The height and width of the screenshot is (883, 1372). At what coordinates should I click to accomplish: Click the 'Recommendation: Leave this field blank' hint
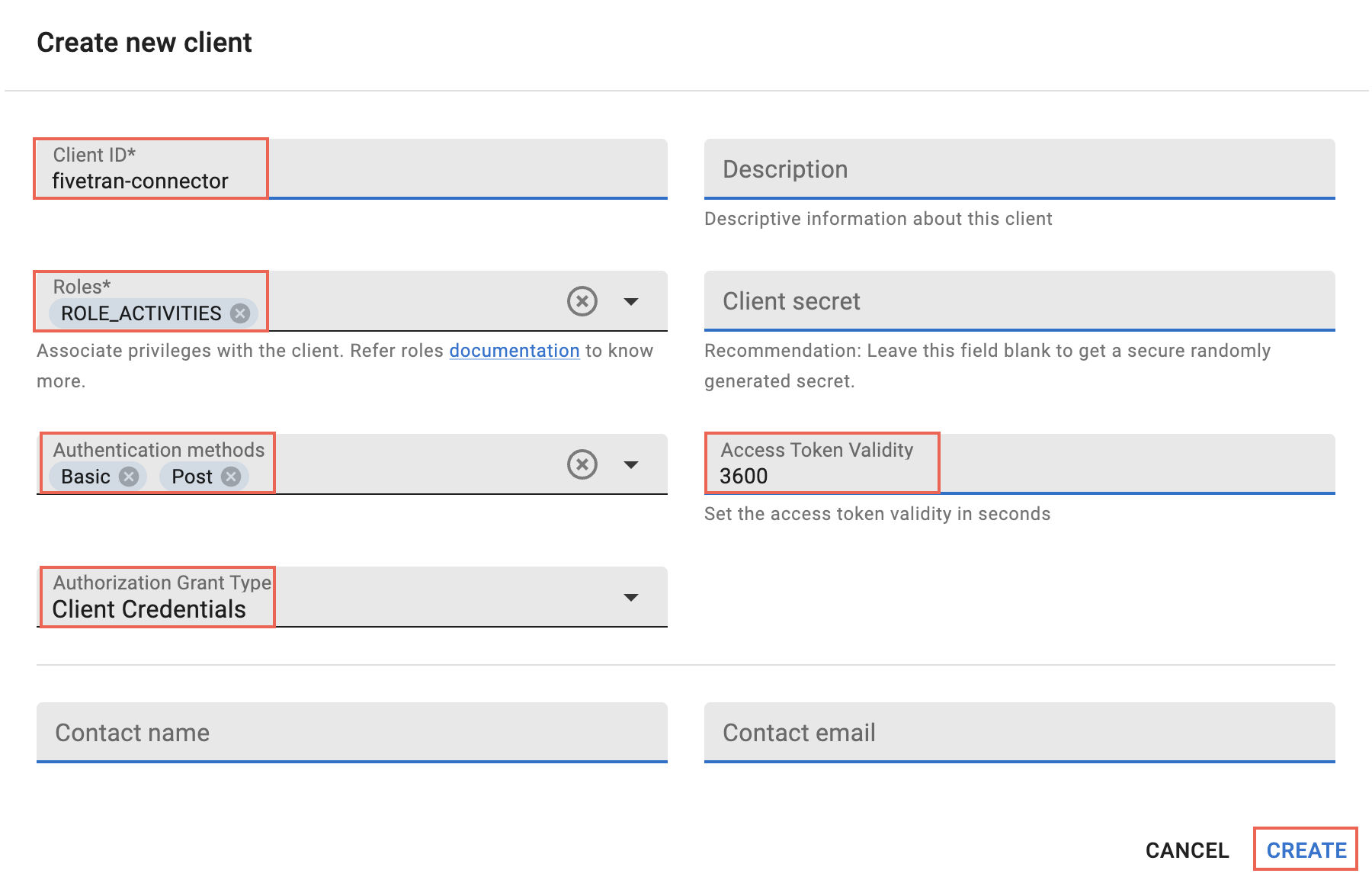(x=987, y=366)
